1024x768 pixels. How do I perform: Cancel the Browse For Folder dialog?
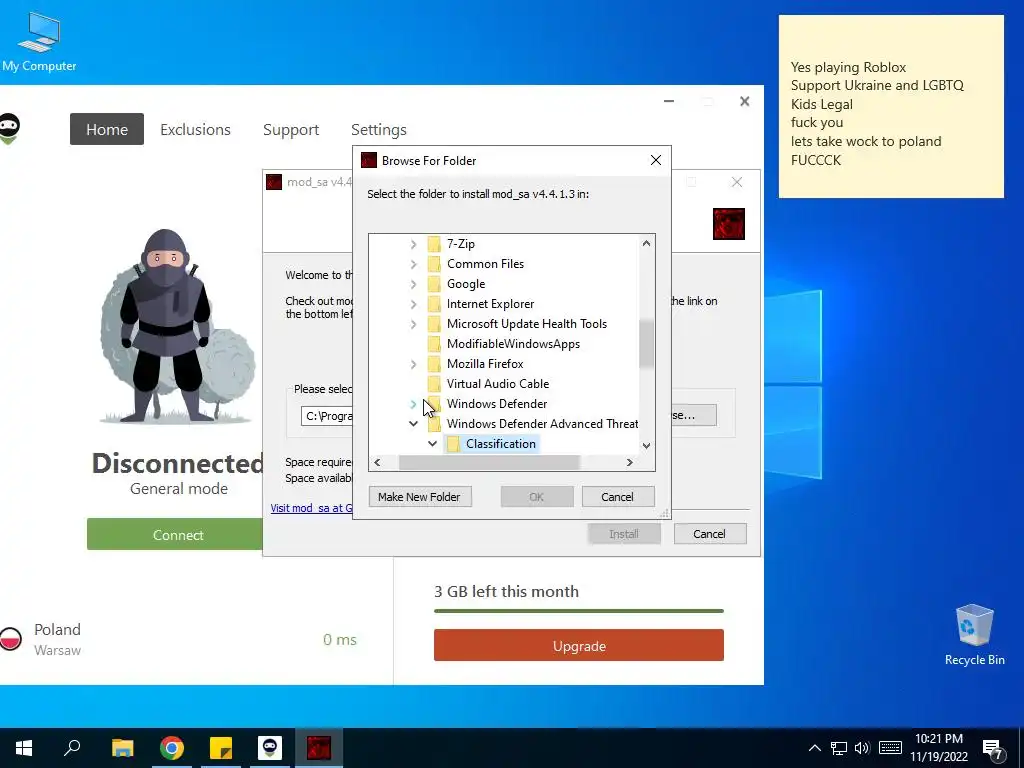point(617,497)
